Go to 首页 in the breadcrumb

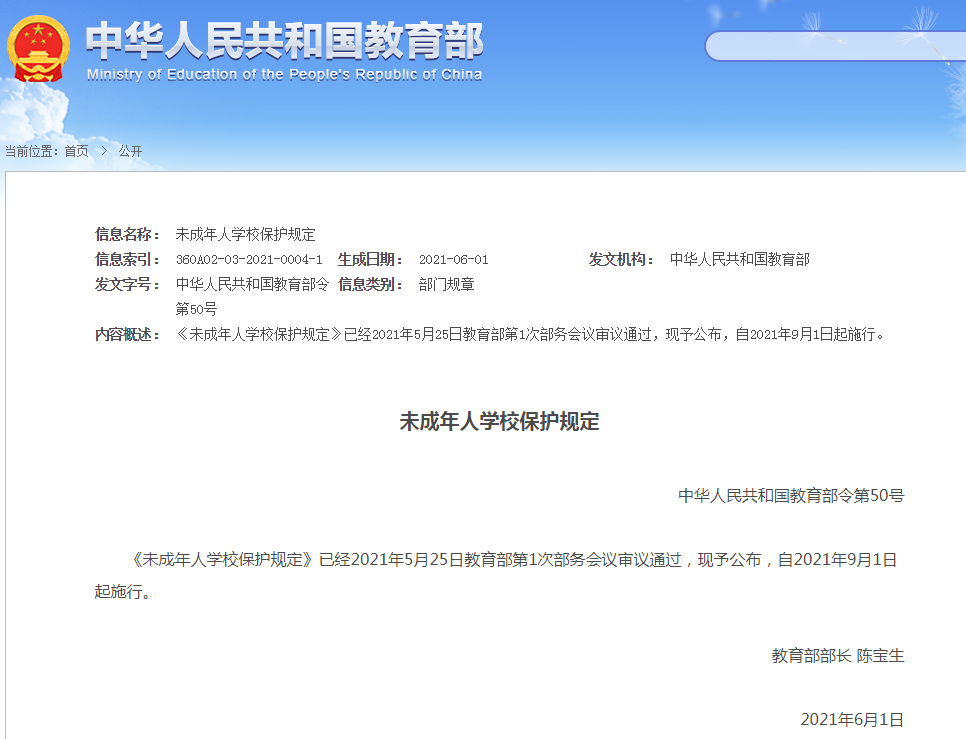click(76, 151)
